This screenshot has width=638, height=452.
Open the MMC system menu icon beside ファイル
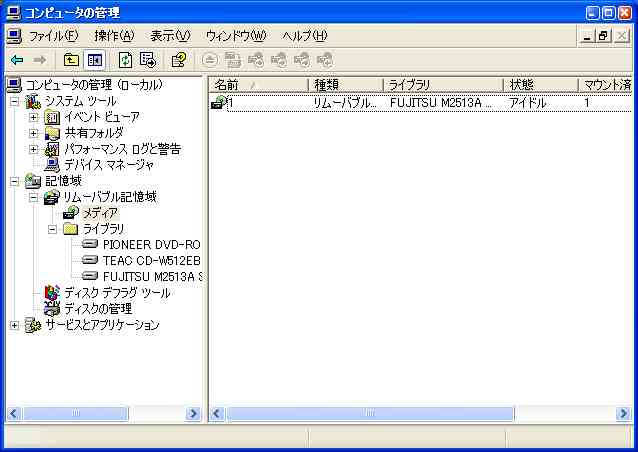(x=14, y=36)
